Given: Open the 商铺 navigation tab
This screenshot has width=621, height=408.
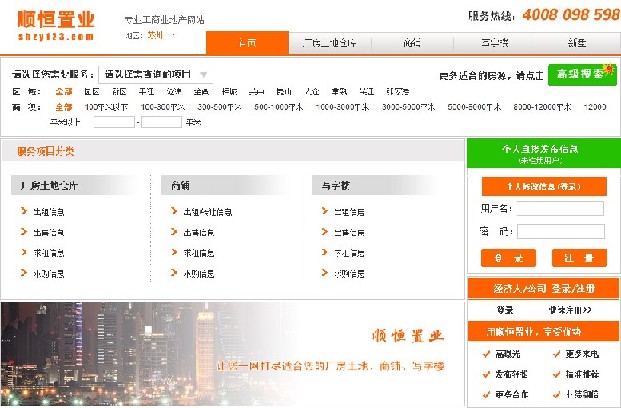Looking at the screenshot, I should click(x=411, y=43).
